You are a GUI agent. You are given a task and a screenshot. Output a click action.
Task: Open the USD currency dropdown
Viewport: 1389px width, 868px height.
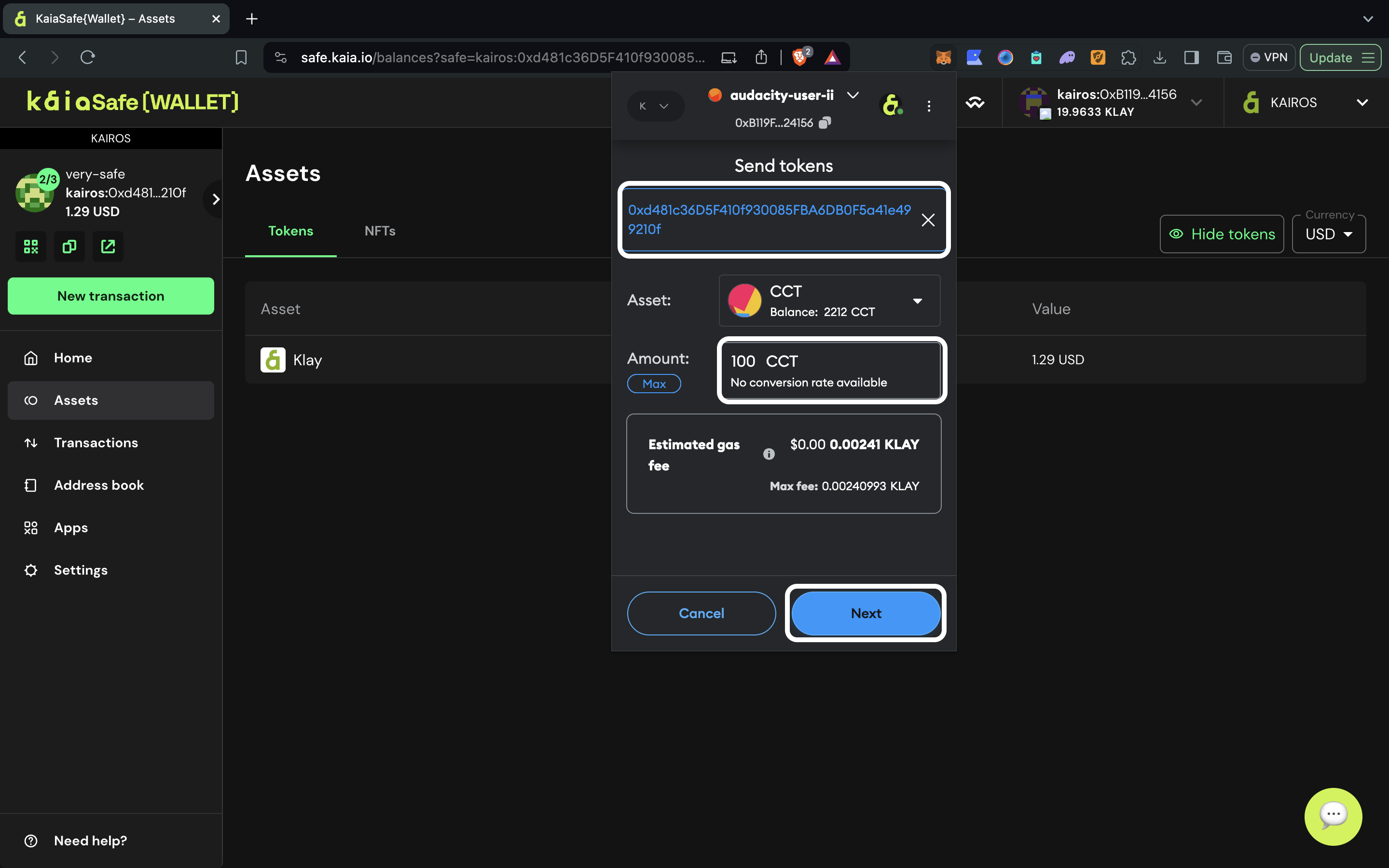click(1328, 234)
